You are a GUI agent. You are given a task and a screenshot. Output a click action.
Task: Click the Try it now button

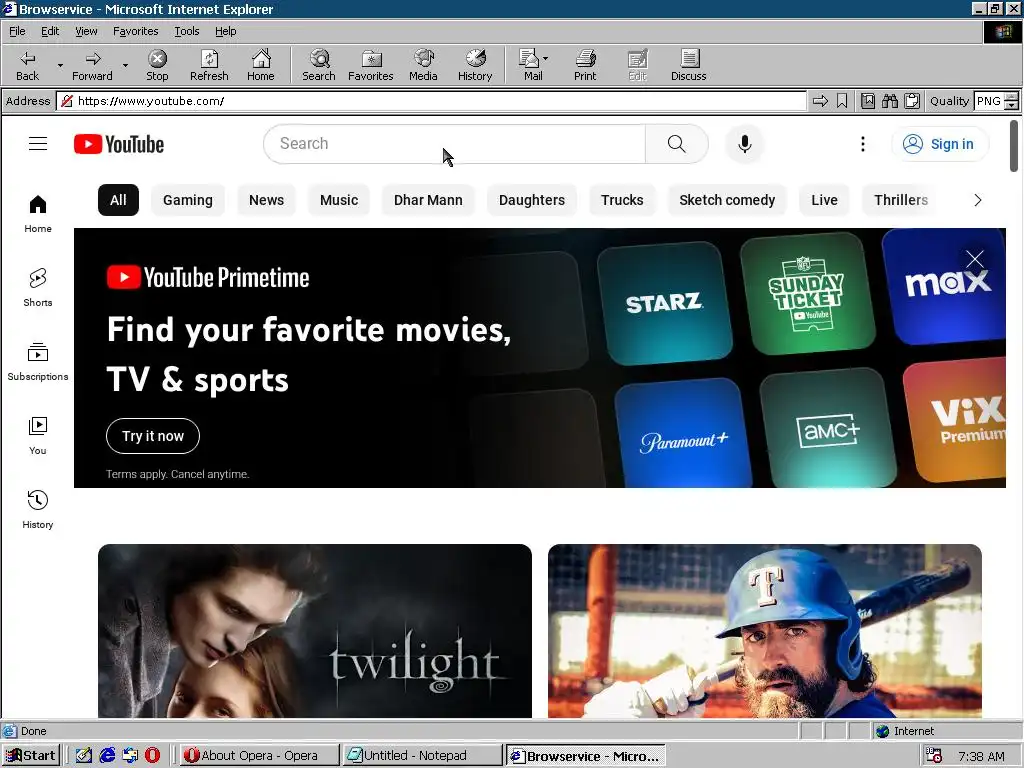click(153, 436)
